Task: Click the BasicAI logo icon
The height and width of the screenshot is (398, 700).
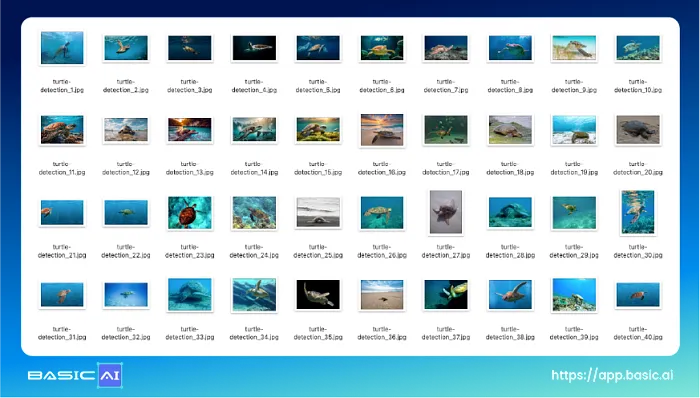Action: click(110, 375)
